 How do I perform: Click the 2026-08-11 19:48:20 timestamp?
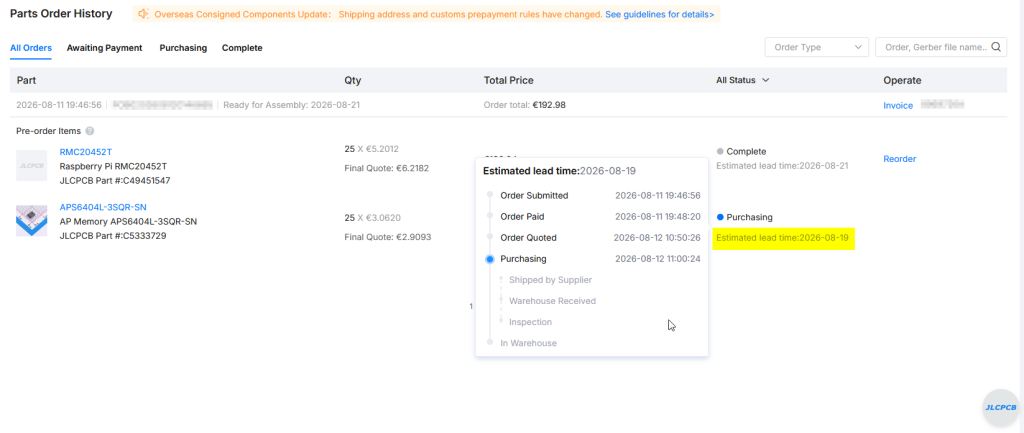point(658,216)
